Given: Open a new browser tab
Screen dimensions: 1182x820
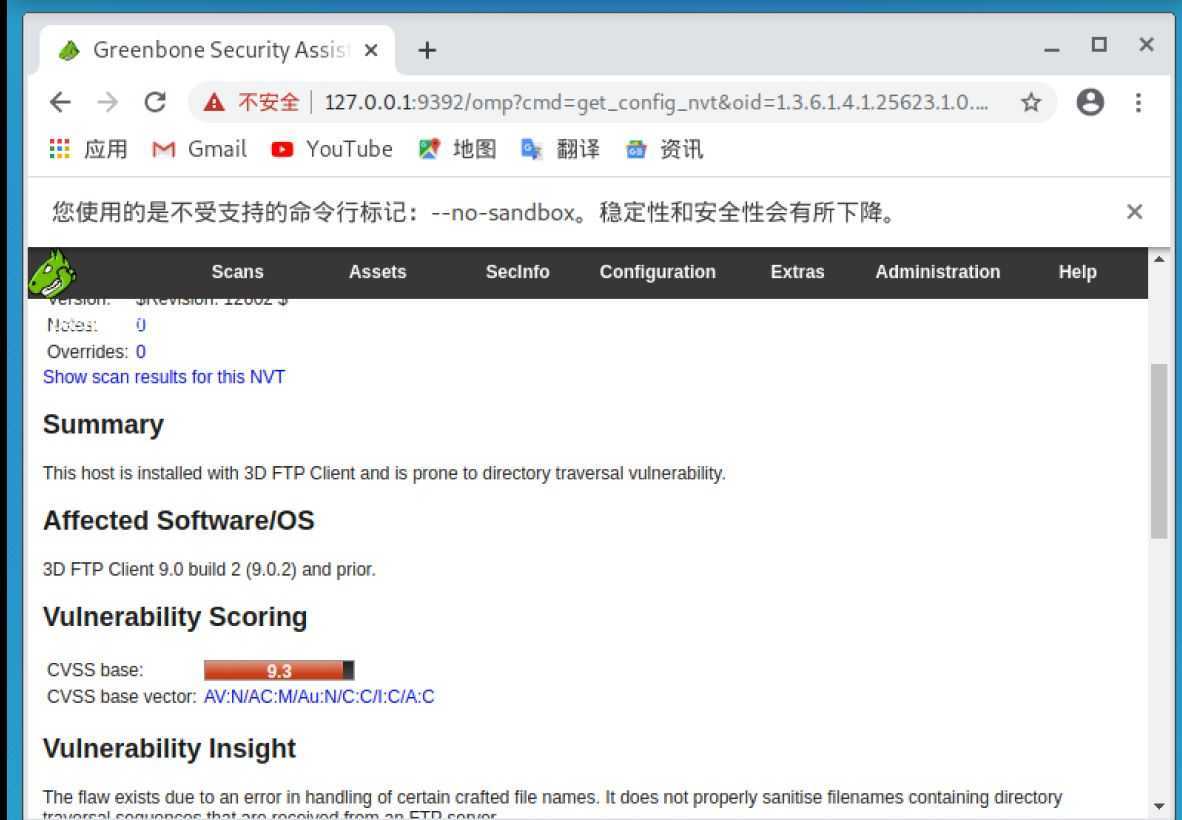Looking at the screenshot, I should pos(427,50).
